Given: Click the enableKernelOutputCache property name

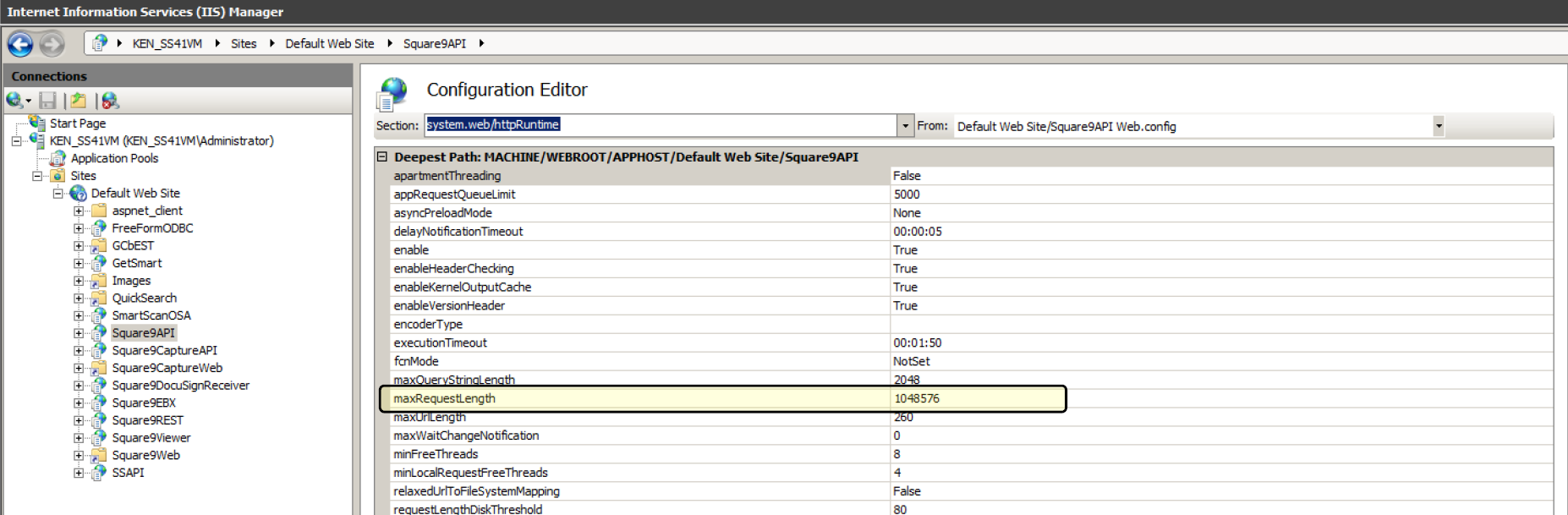Looking at the screenshot, I should 462,288.
